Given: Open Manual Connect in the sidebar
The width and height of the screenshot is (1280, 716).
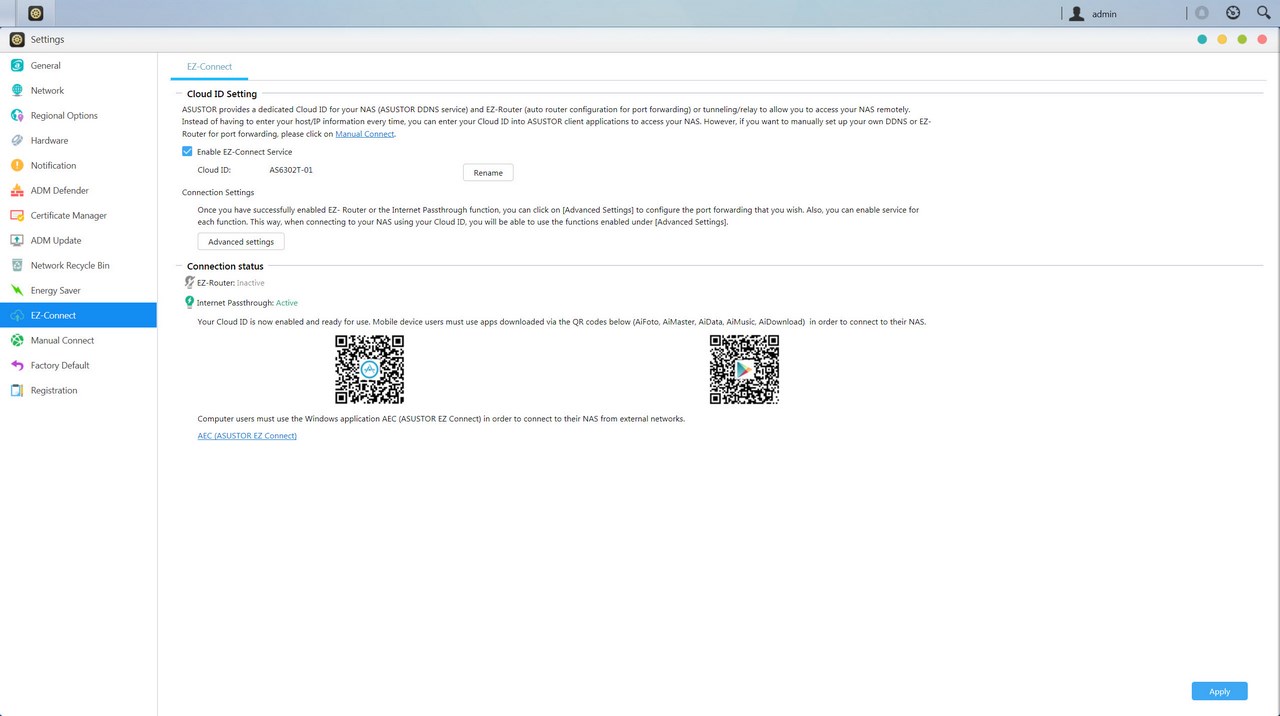Looking at the screenshot, I should click(x=78, y=341).
